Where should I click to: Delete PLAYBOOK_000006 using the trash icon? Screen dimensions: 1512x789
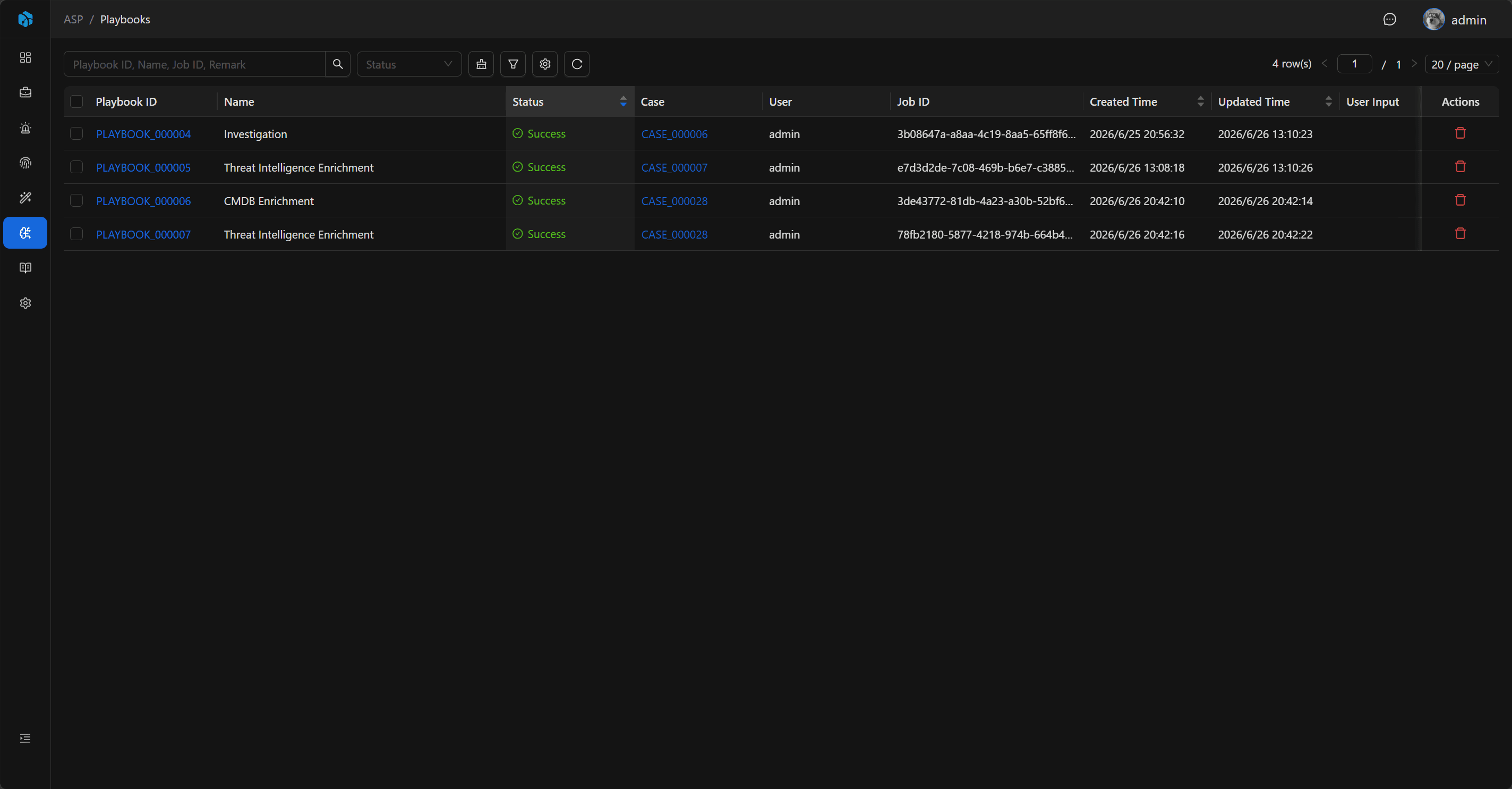click(1460, 200)
